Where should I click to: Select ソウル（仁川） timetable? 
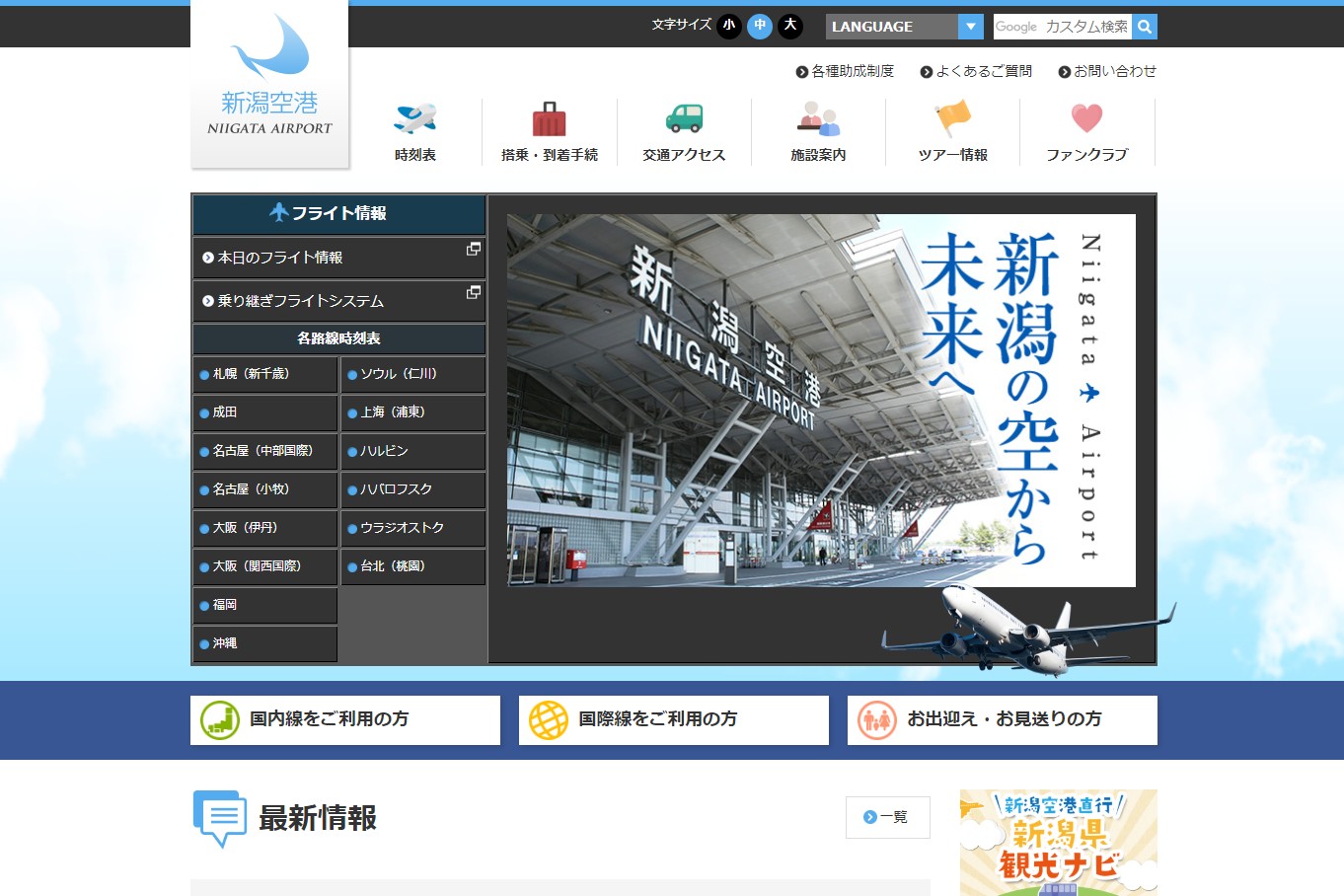(x=412, y=374)
